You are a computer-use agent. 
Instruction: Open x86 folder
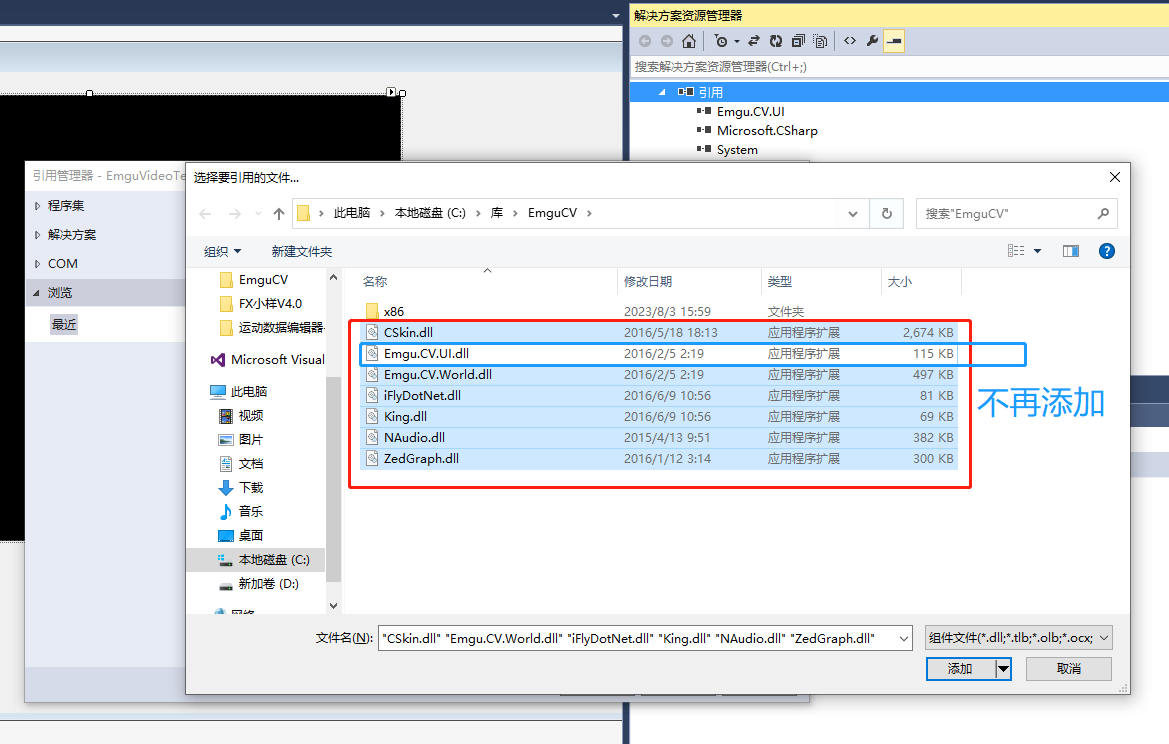394,312
